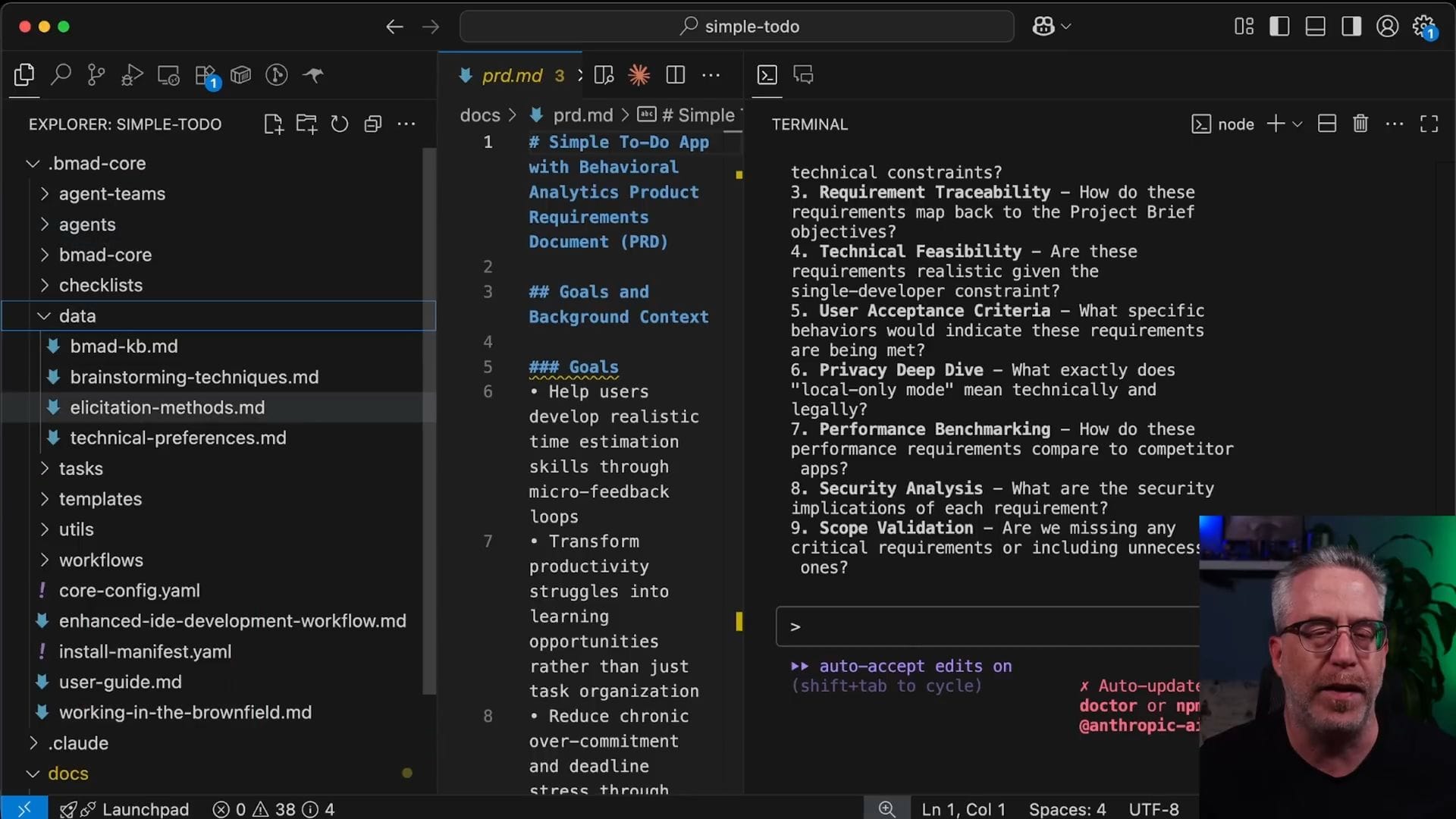Collapse the data folder
The height and width of the screenshot is (819, 1456).
tap(77, 316)
